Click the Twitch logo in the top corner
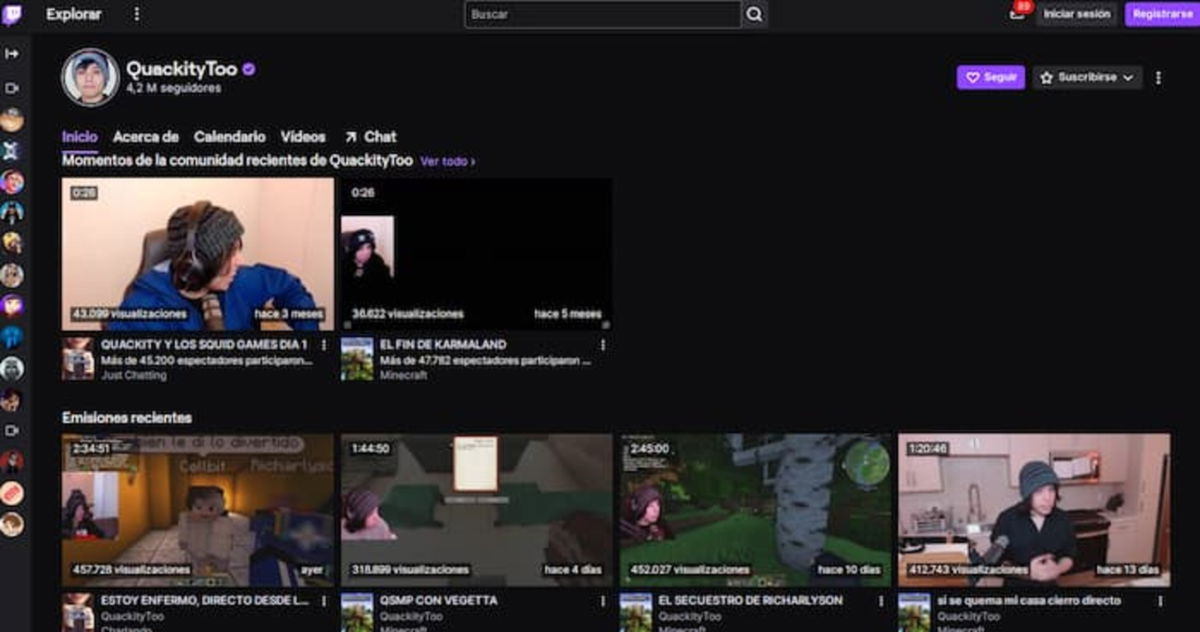The height and width of the screenshot is (632, 1200). (x=15, y=15)
